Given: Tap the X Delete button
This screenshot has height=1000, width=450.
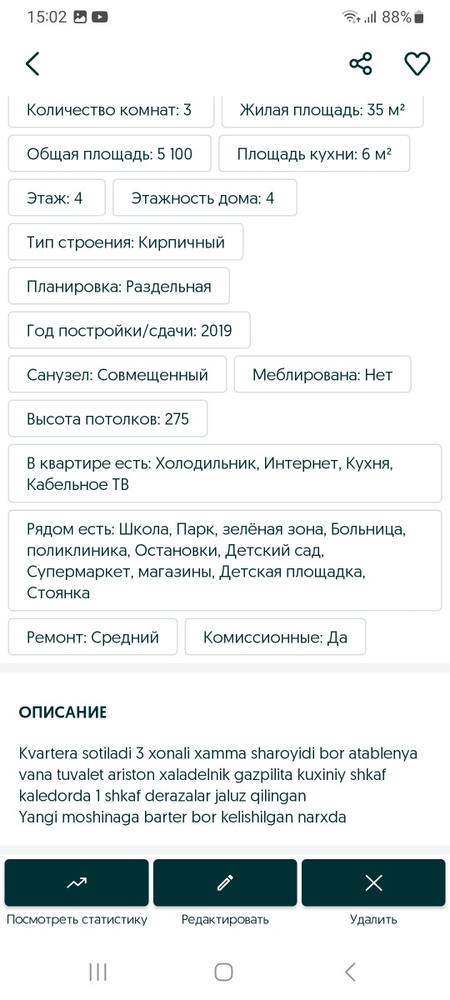Looking at the screenshot, I should 374,883.
